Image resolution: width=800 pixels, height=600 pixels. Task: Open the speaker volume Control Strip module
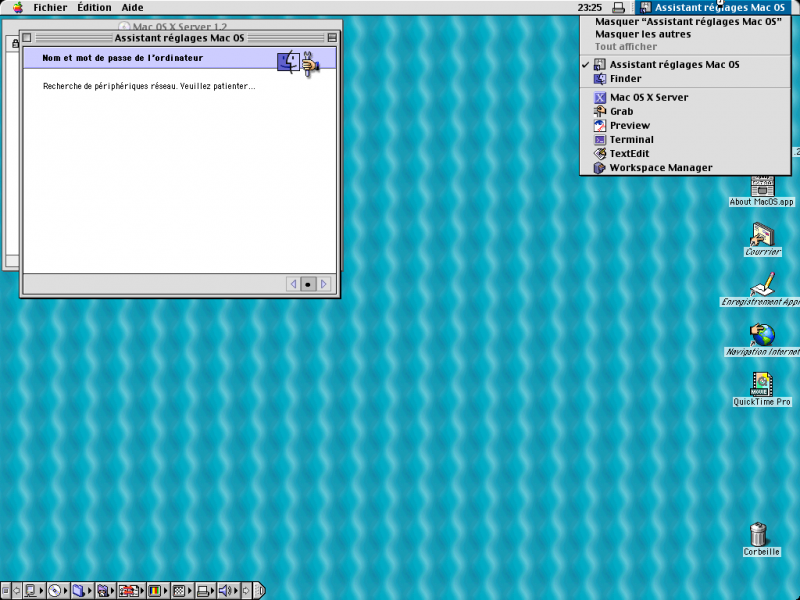229,591
